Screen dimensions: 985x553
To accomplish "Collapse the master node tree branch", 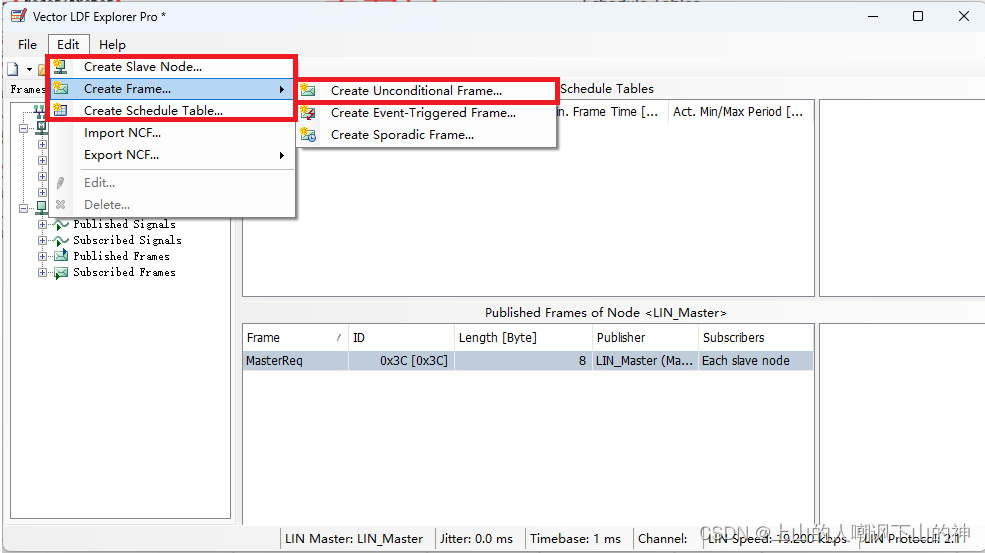I will [x=23, y=128].
